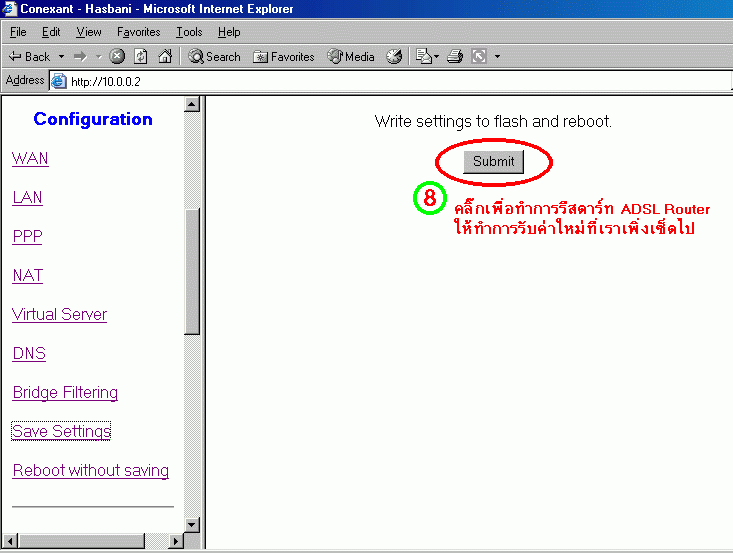
Task: Open the Back history dropdown arrow
Action: pyautogui.click(x=61, y=57)
